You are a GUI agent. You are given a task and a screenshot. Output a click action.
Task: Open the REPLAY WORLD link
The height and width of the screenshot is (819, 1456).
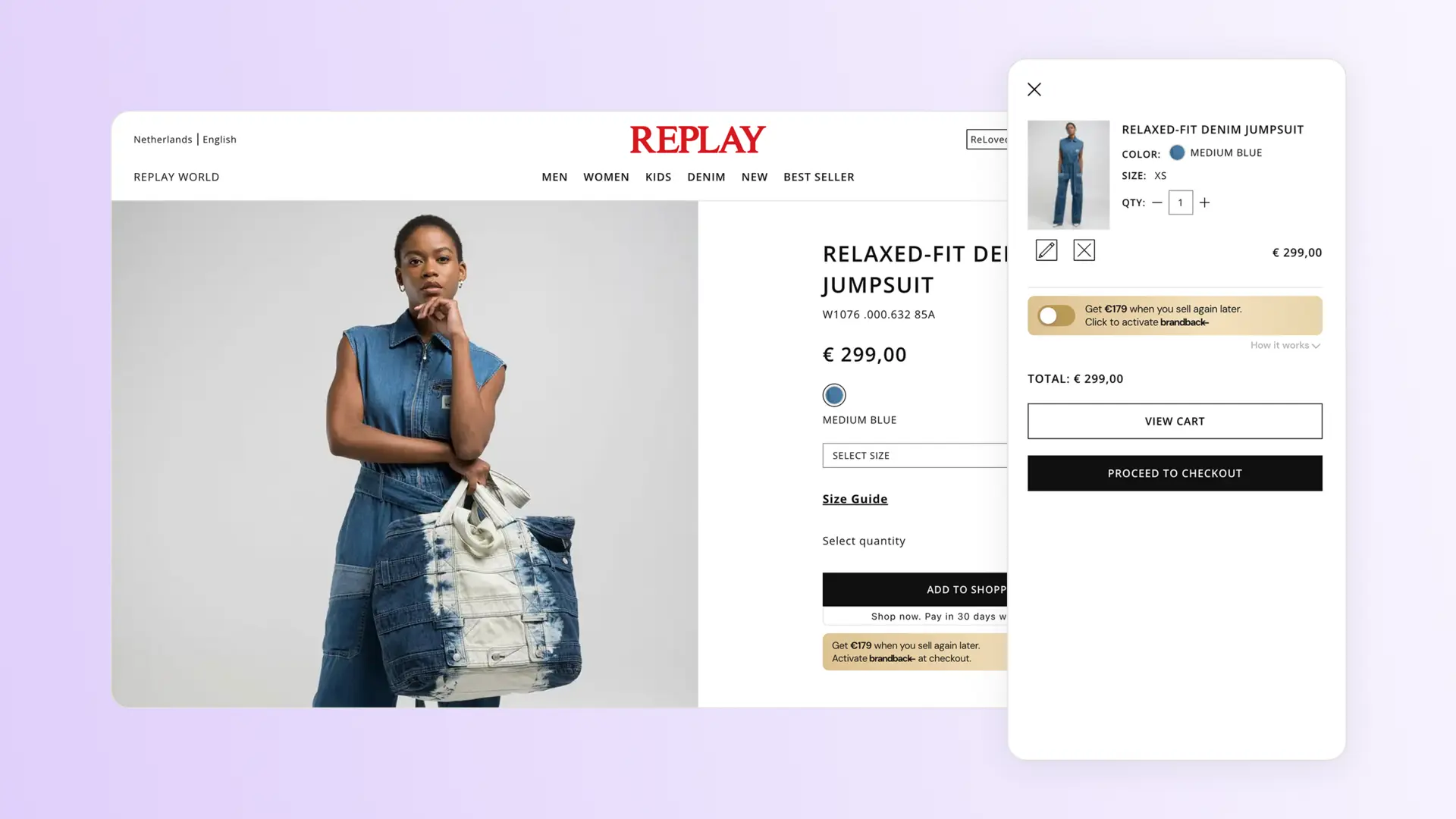176,177
